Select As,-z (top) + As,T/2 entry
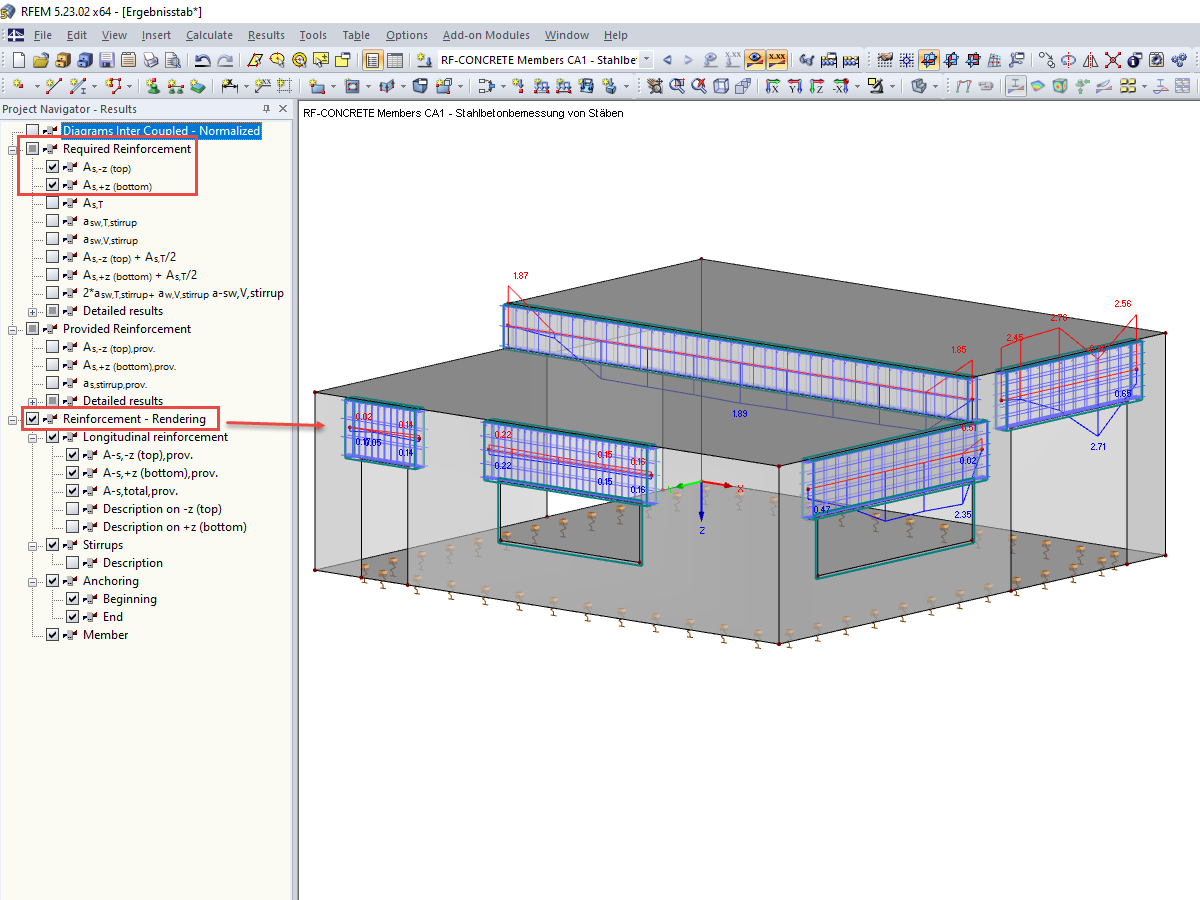The width and height of the screenshot is (1200, 900). point(129,257)
